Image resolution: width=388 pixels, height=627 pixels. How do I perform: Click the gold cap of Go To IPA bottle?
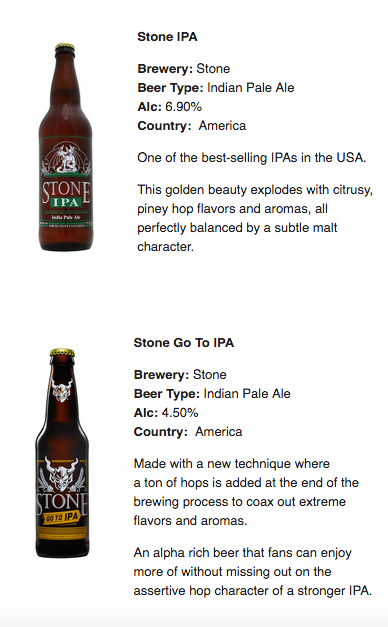pyautogui.click(x=62, y=352)
